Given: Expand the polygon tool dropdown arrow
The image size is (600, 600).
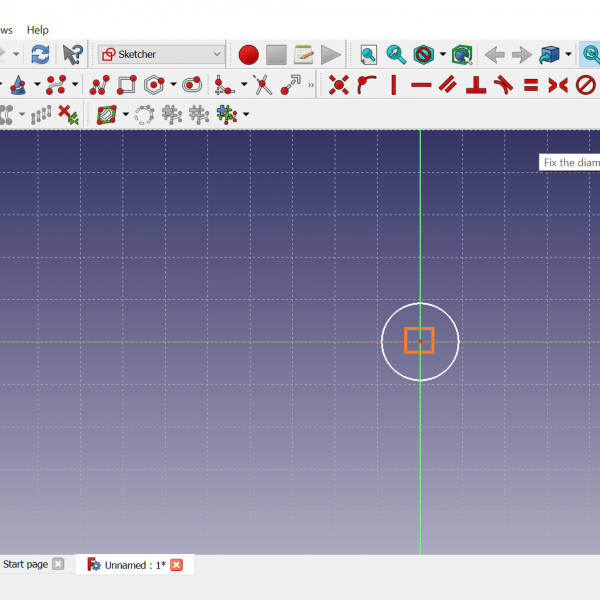Looking at the screenshot, I should pyautogui.click(x=173, y=85).
